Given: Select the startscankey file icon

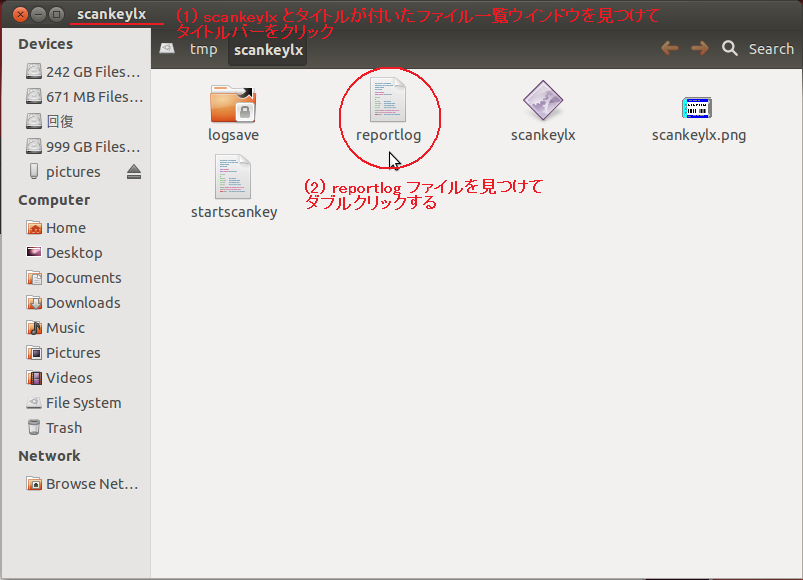Looking at the screenshot, I should tap(233, 177).
